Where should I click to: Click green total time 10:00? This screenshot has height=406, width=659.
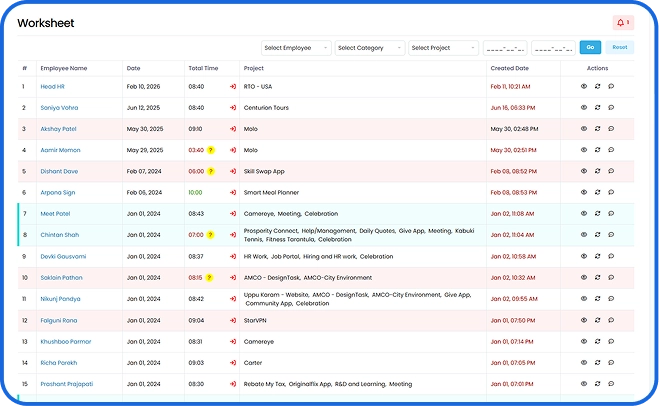point(195,192)
